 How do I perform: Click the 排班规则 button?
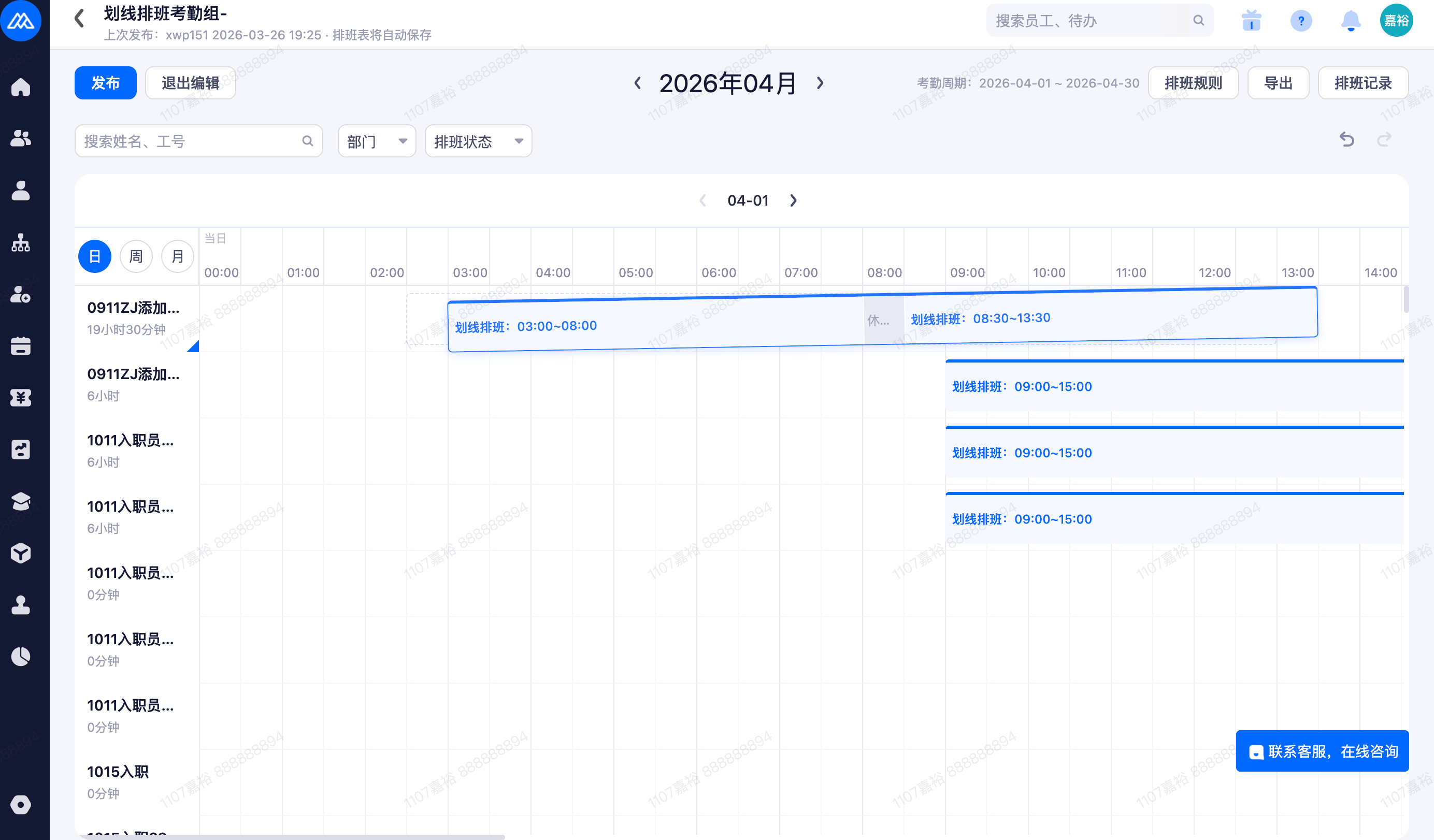point(1193,83)
